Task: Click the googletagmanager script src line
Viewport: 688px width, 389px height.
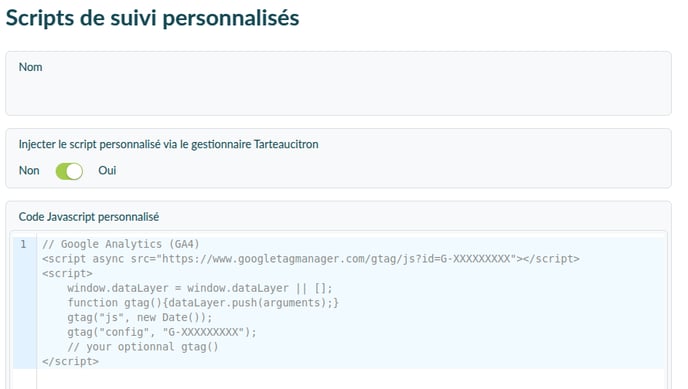Action: click(x=311, y=259)
